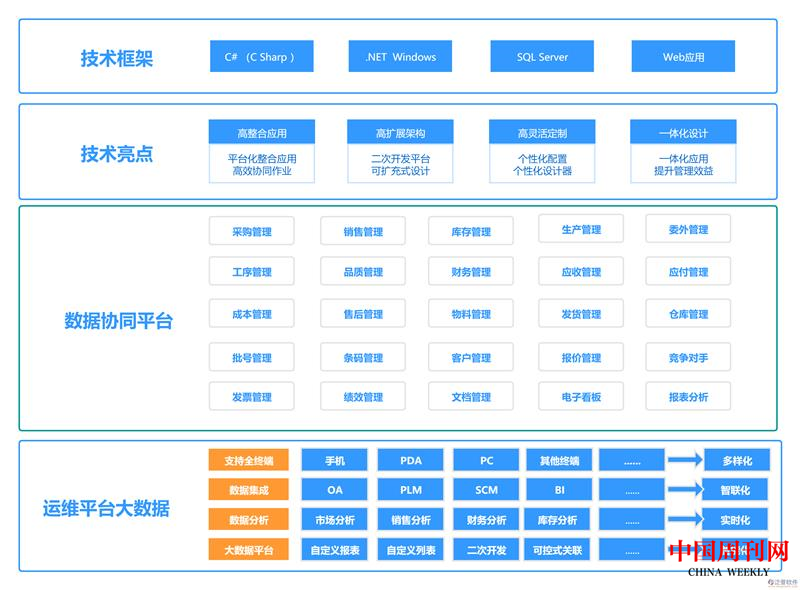Open the 电子看板 module
Screen dimensions: 800x590
[581, 396]
